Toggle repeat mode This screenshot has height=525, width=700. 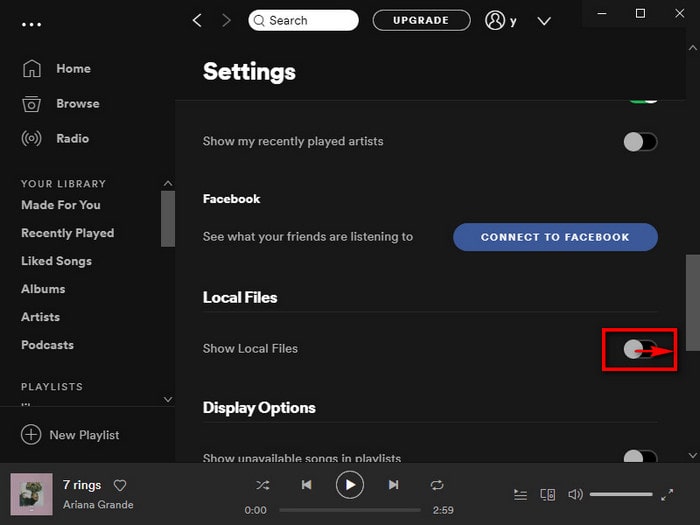(437, 485)
